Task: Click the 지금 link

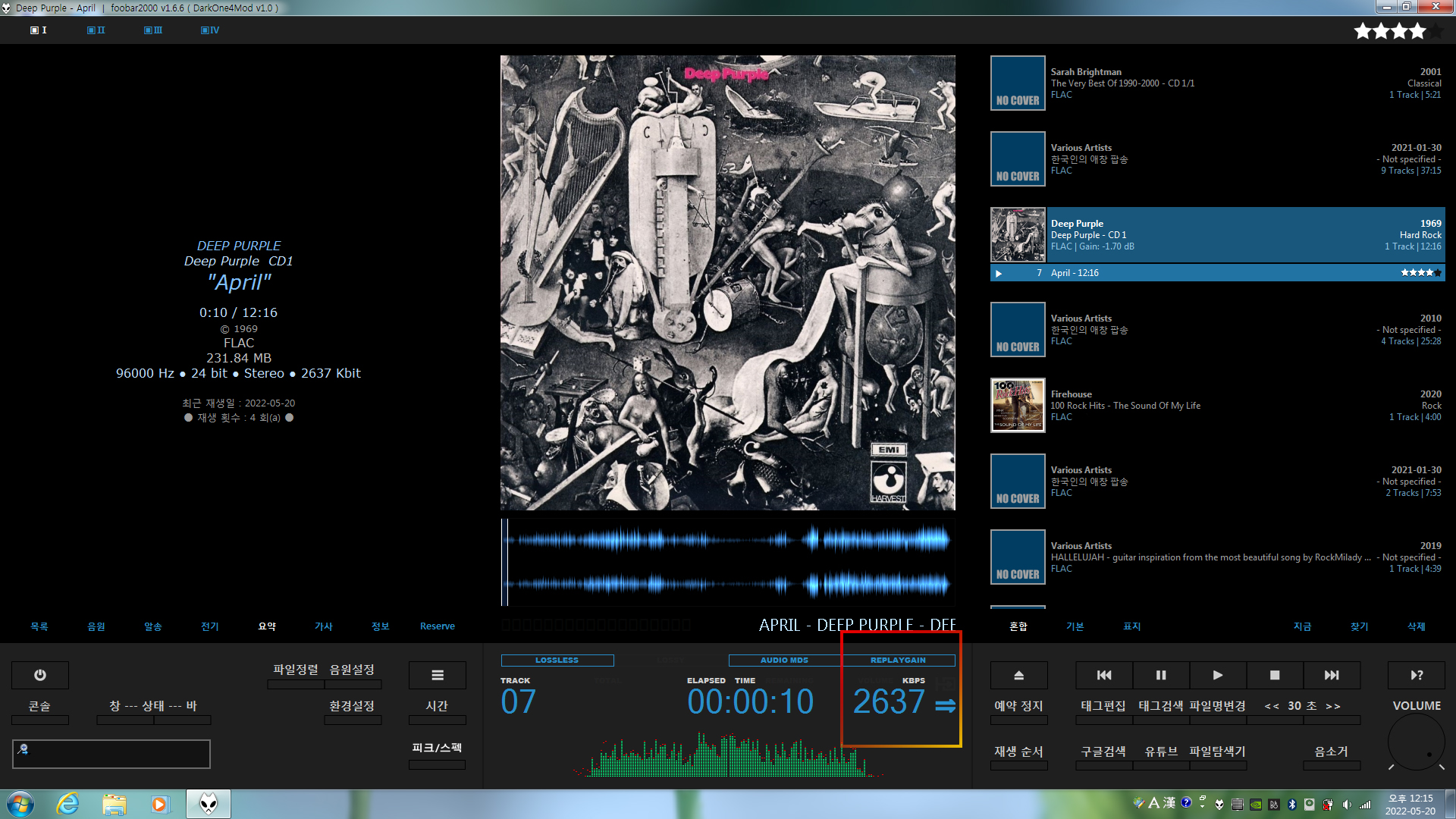Action: coord(1303,626)
